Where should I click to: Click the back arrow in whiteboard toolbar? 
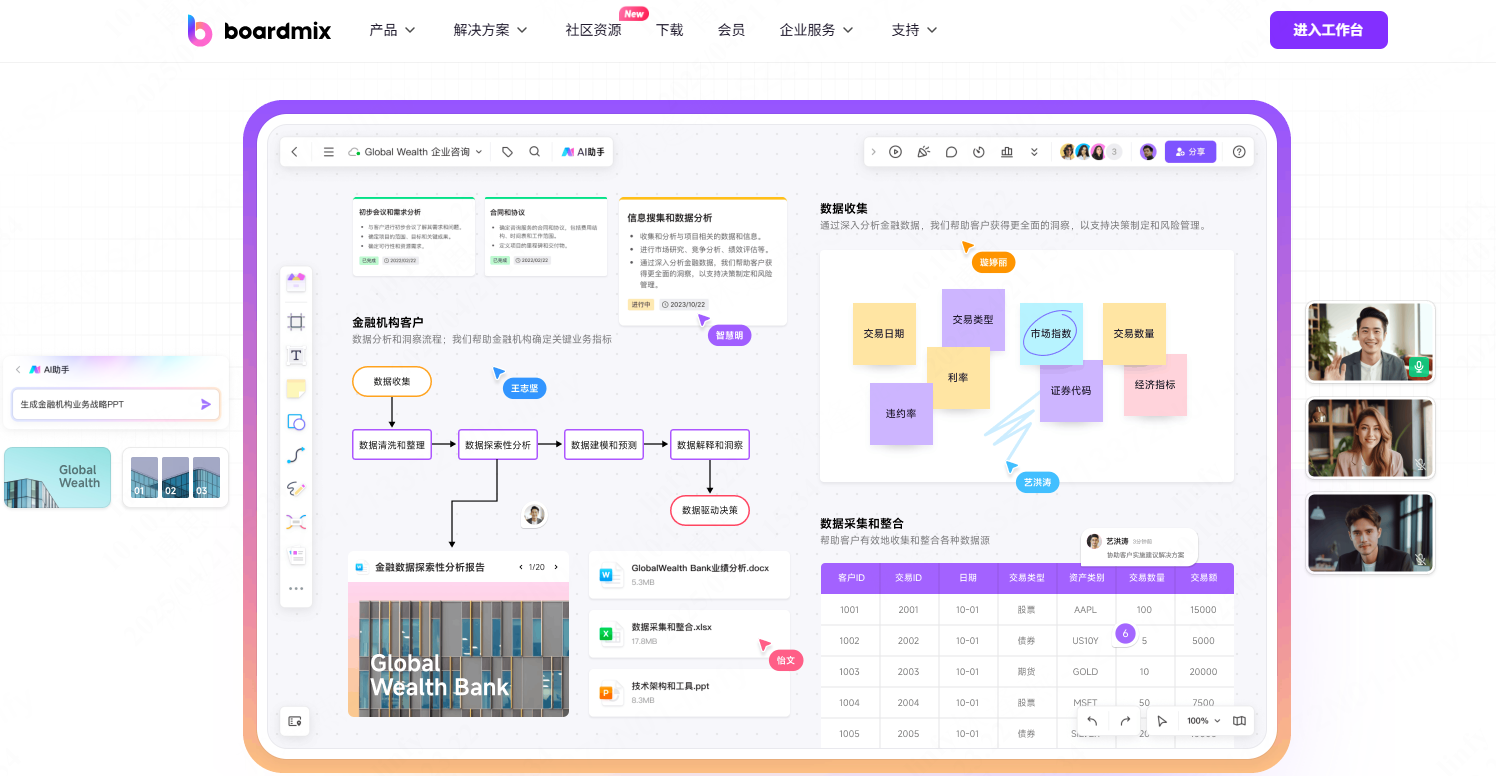coord(294,152)
